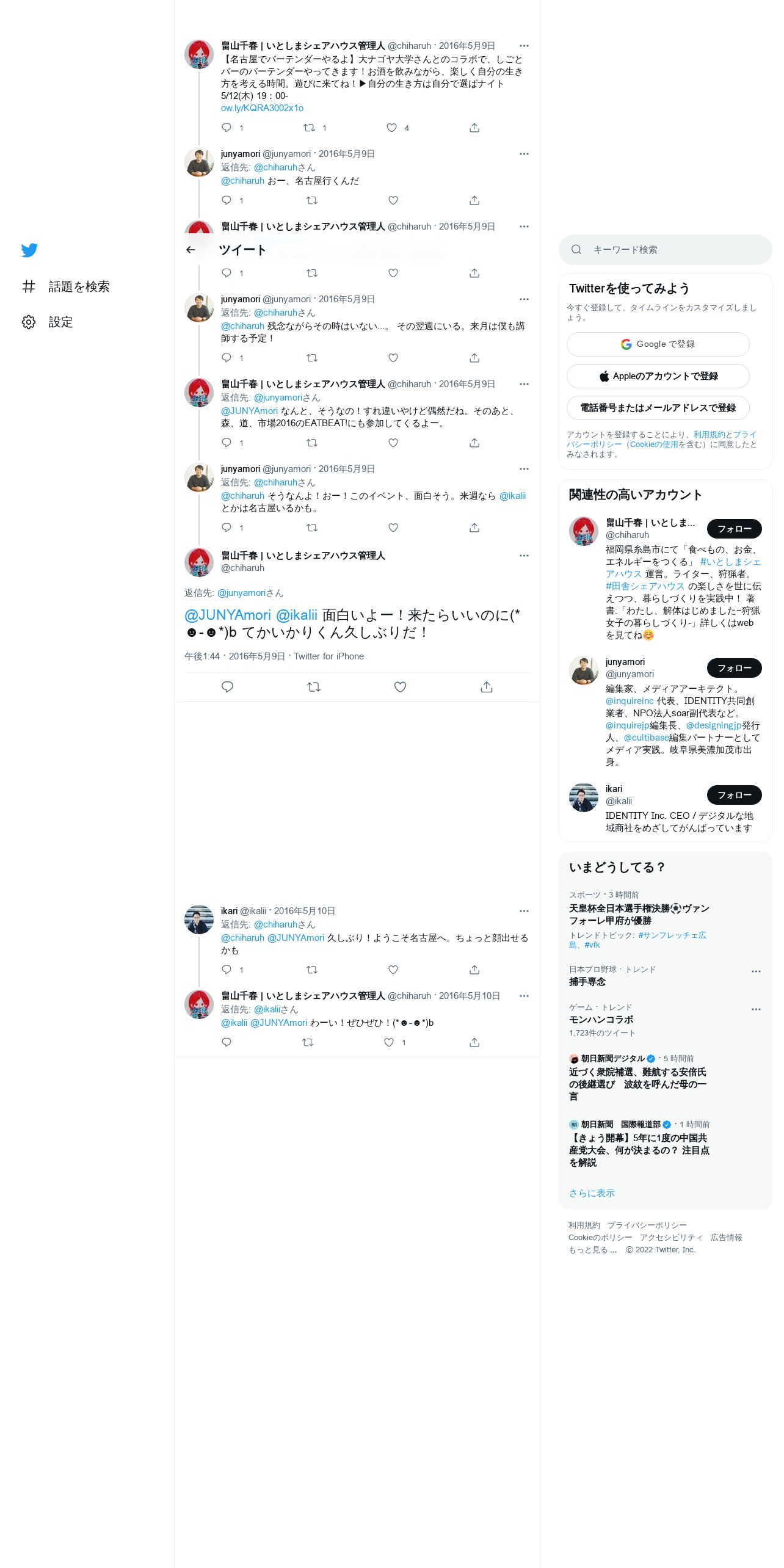Like ikari's reply from 2016年5月10日
Viewport: 784px width, 1568px height.
pyautogui.click(x=393, y=970)
